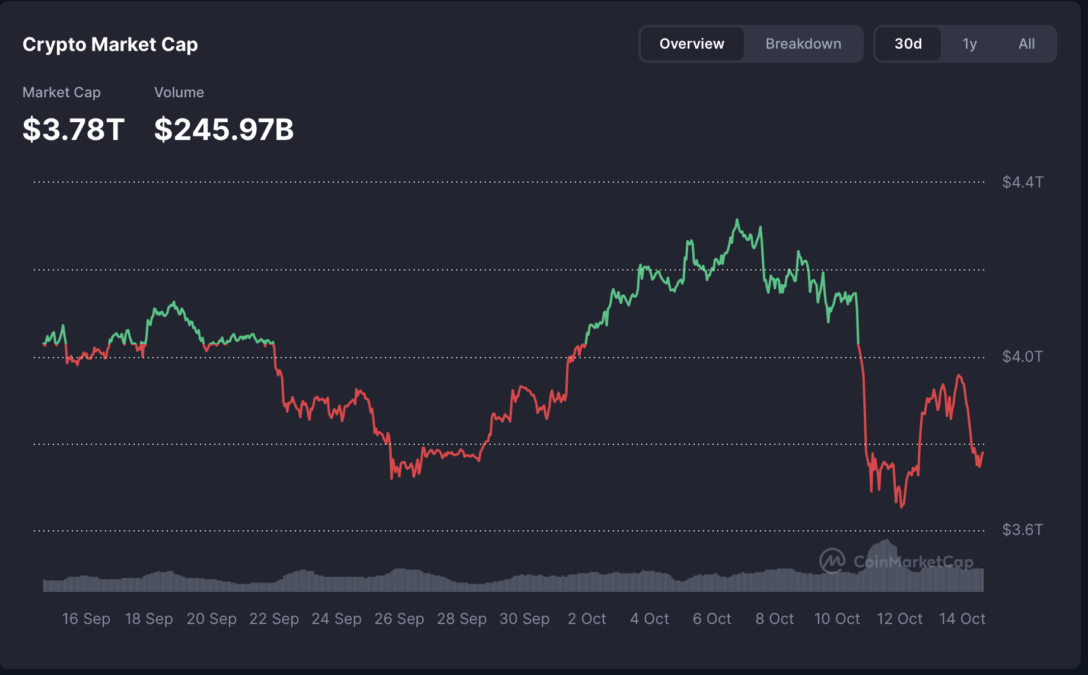
Task: Click the $3.6T axis label
Action: coord(1022,530)
